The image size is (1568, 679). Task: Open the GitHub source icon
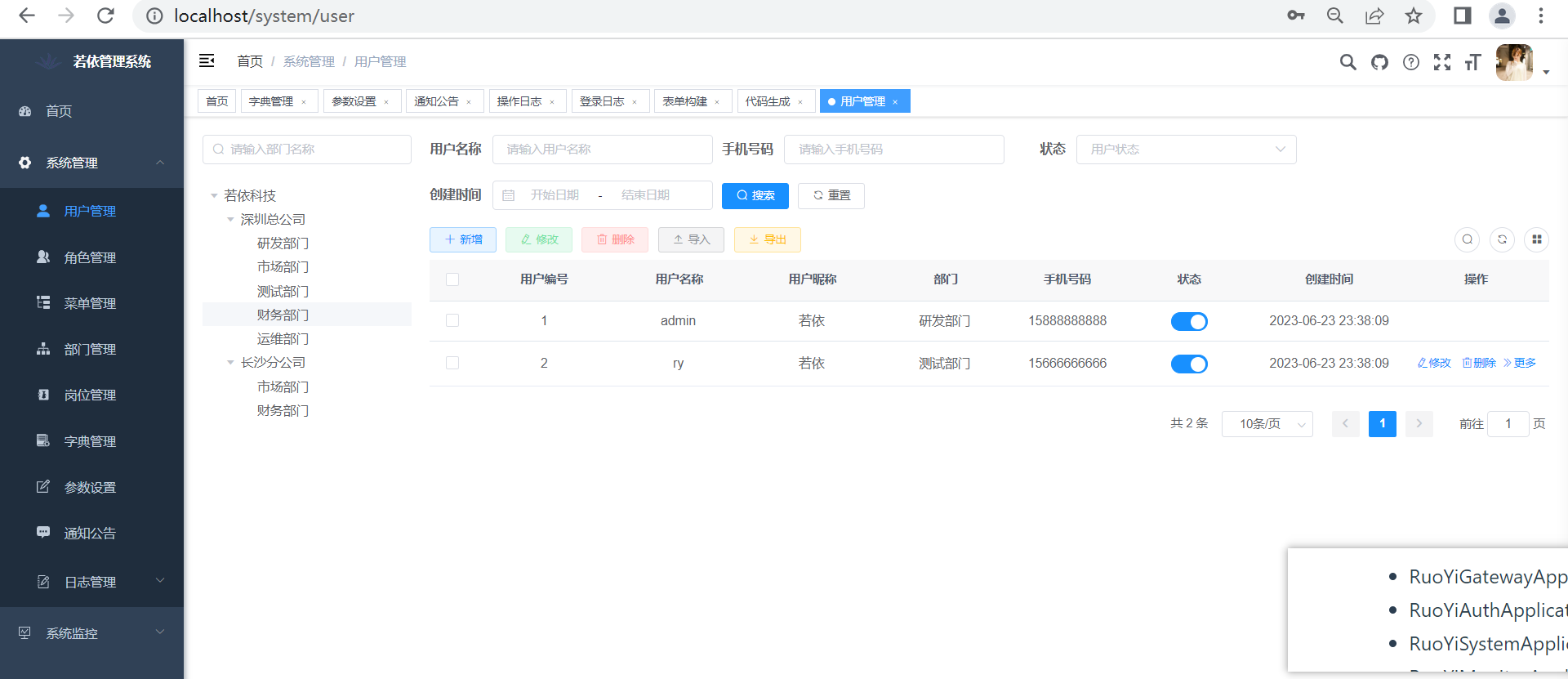click(x=1379, y=62)
